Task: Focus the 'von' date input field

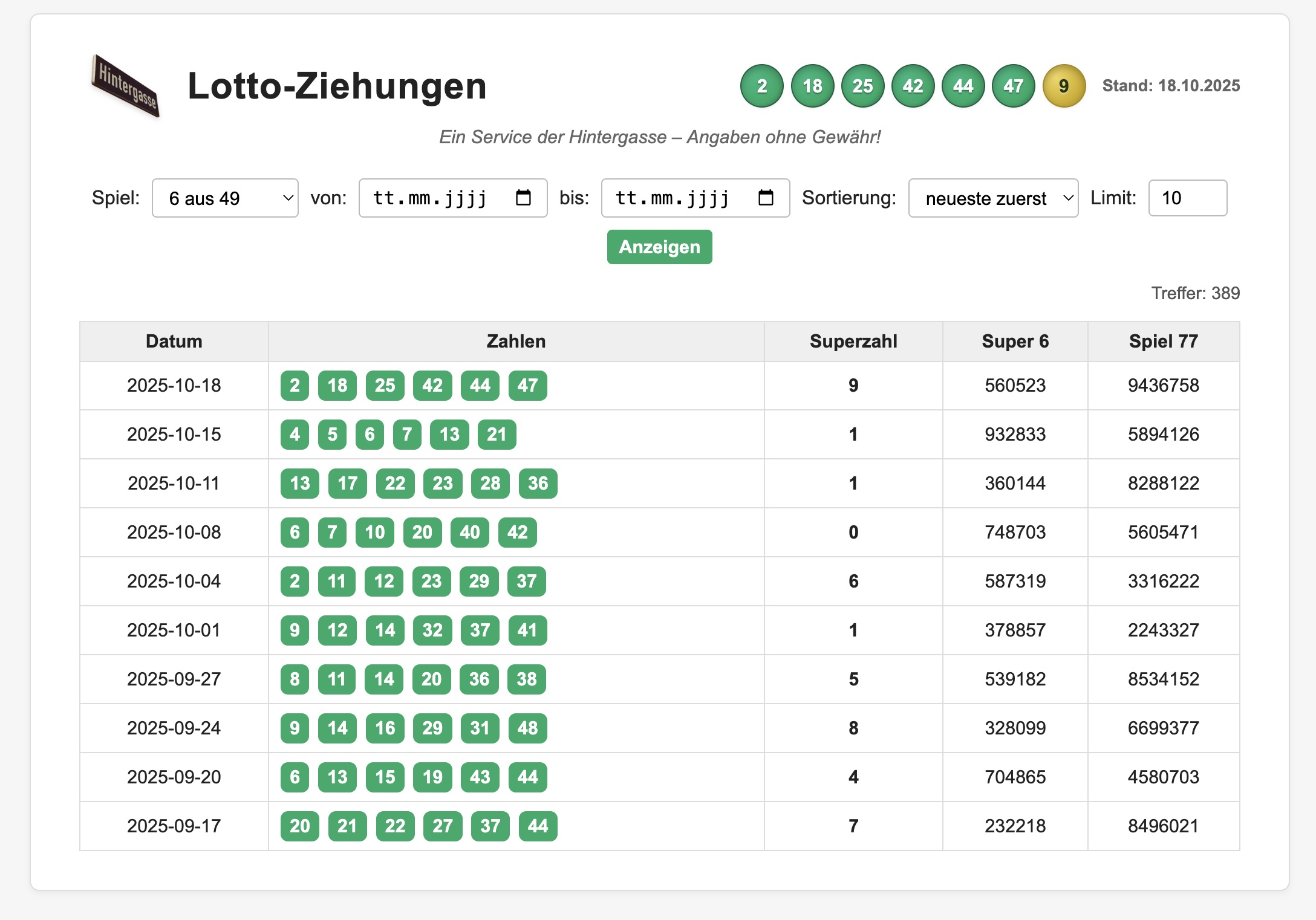Action: tap(431, 198)
